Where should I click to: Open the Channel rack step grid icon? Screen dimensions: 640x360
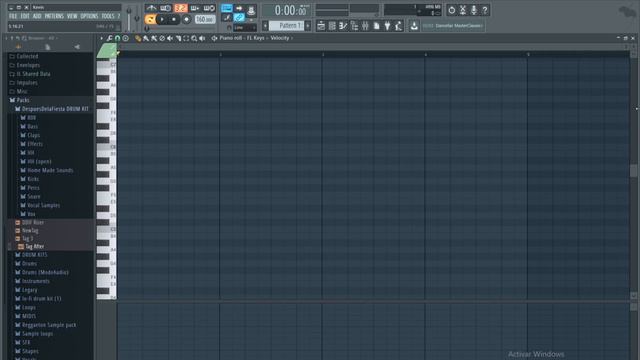pyautogui.click(x=332, y=26)
